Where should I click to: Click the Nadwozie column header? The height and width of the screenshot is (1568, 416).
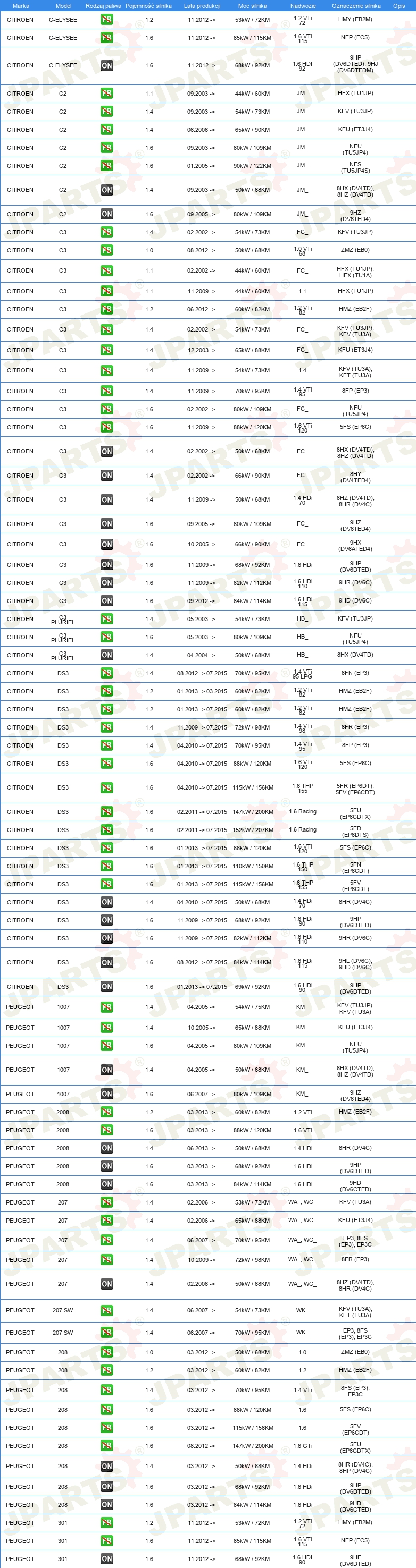click(303, 6)
